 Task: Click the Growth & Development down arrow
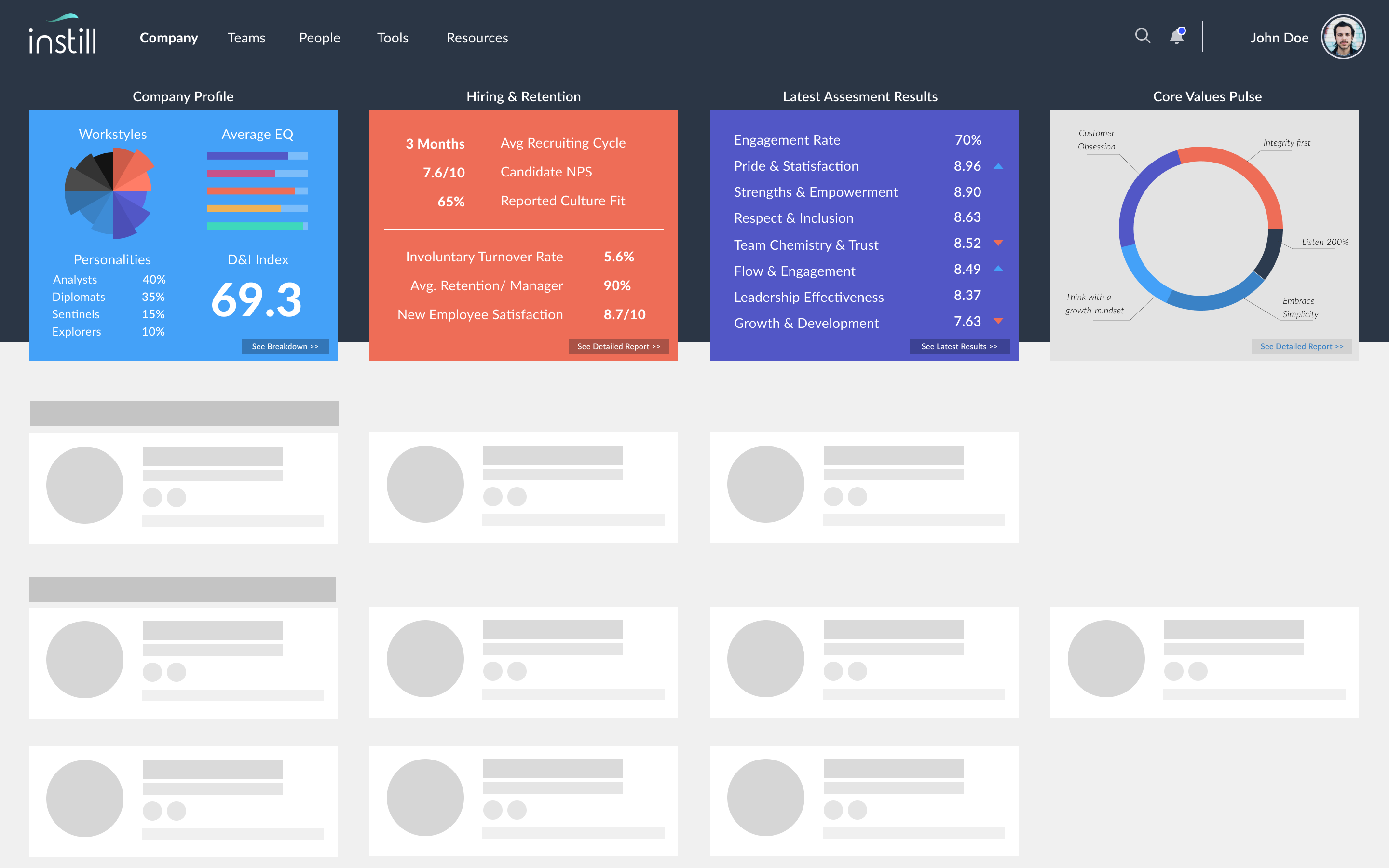click(998, 321)
